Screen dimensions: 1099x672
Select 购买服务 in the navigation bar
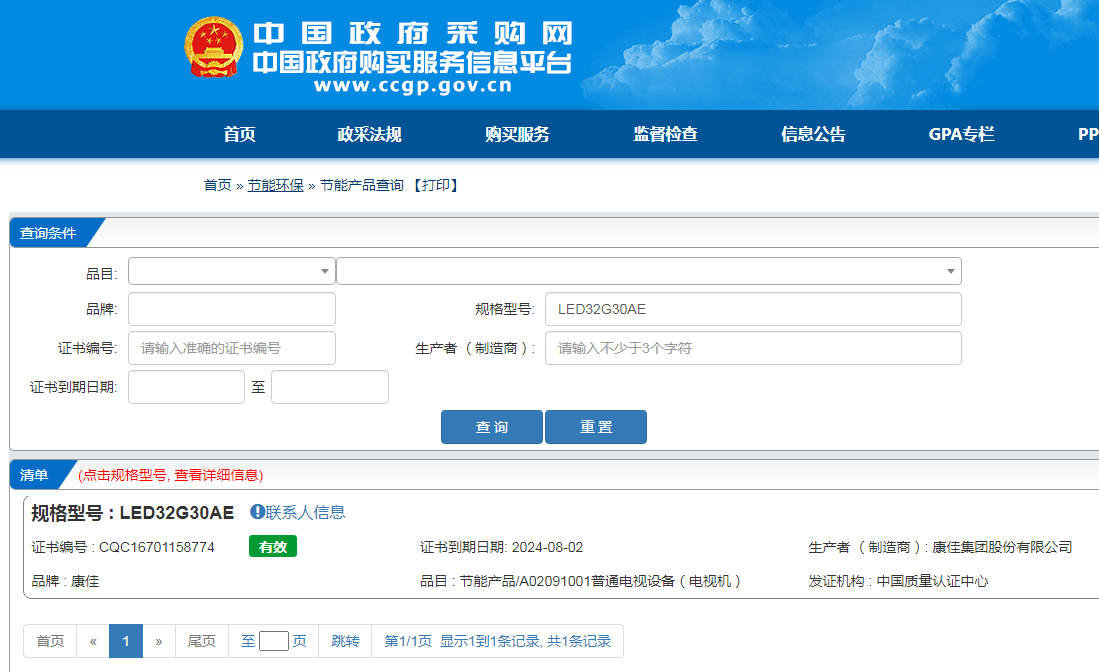[x=517, y=134]
